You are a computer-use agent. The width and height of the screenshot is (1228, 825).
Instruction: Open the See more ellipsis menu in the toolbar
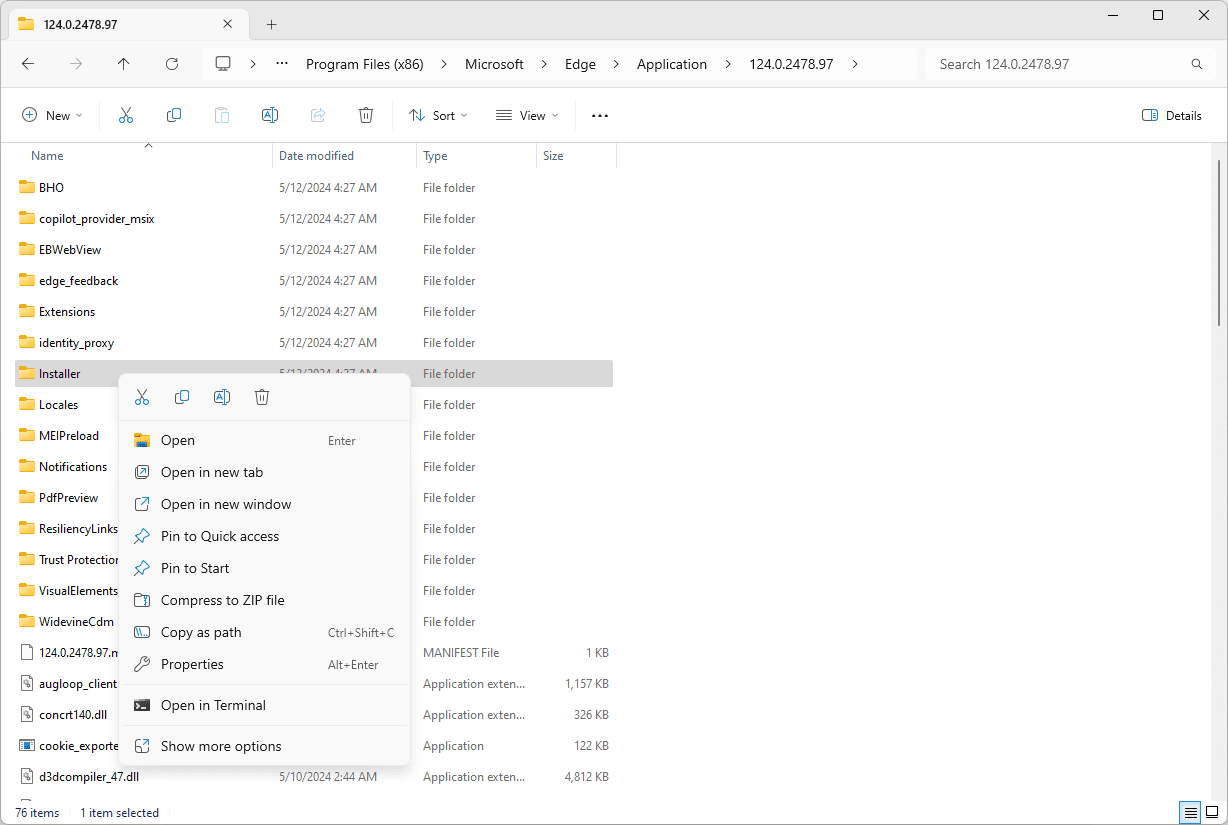coord(600,116)
